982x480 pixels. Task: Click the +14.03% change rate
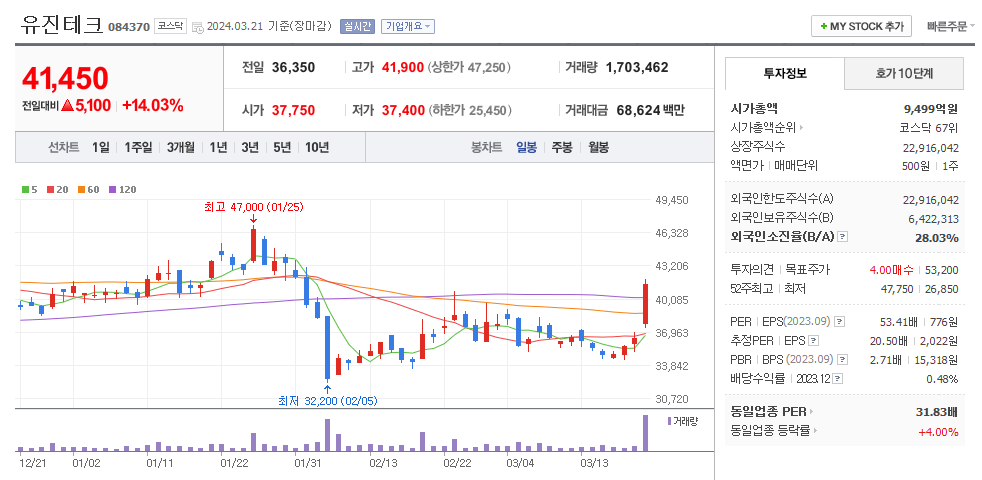[x=153, y=105]
